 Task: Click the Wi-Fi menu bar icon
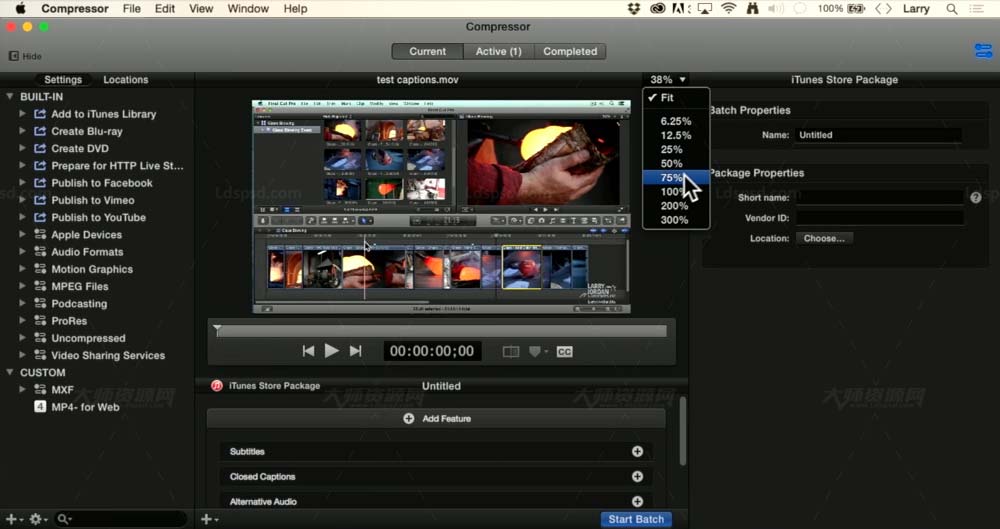tap(728, 9)
